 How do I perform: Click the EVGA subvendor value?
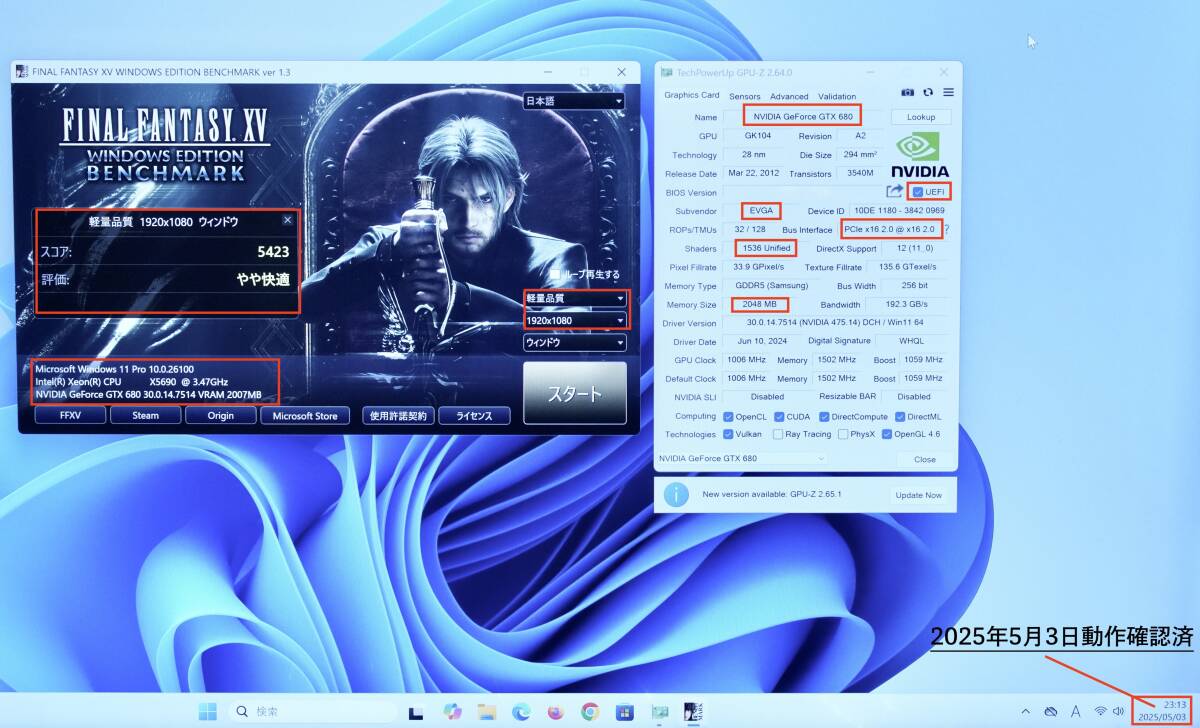point(761,211)
